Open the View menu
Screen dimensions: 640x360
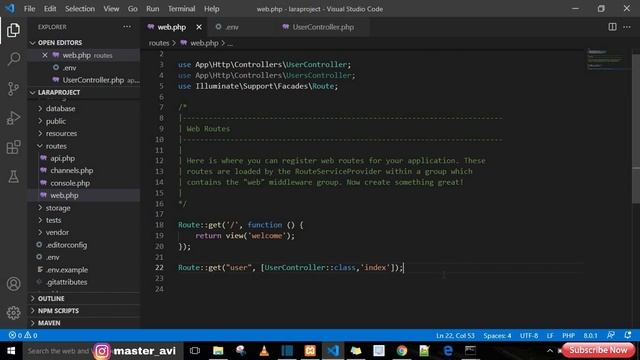tap(111, 9)
